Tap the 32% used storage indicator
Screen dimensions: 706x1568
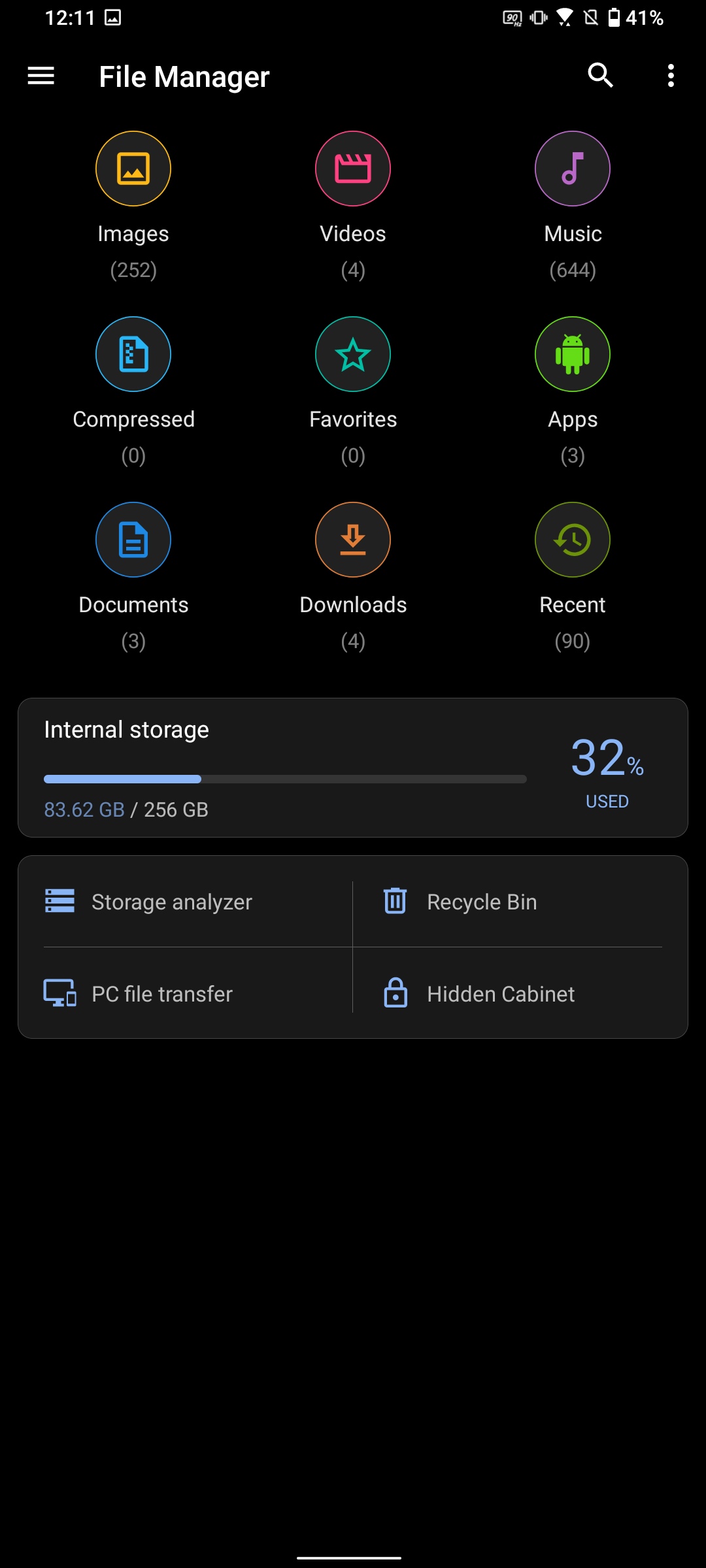[607, 768]
